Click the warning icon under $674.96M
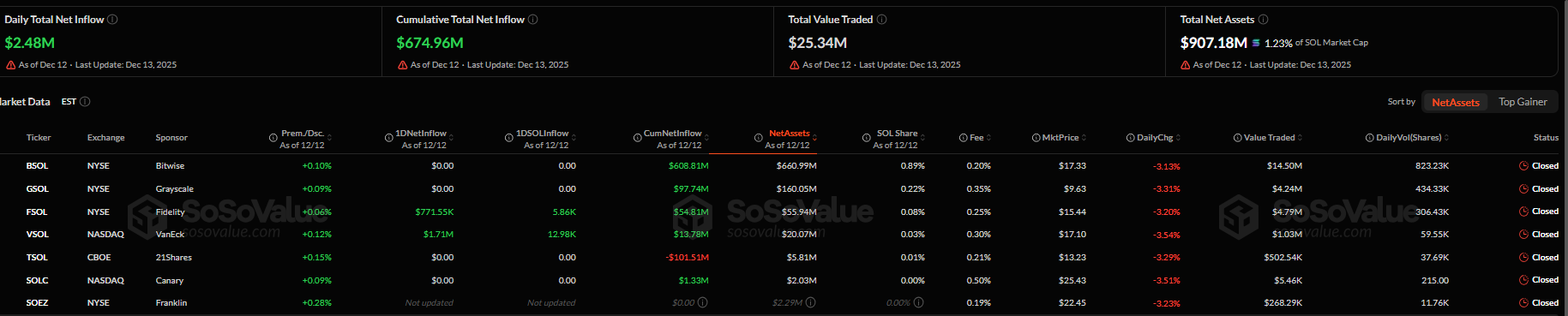 pos(403,65)
